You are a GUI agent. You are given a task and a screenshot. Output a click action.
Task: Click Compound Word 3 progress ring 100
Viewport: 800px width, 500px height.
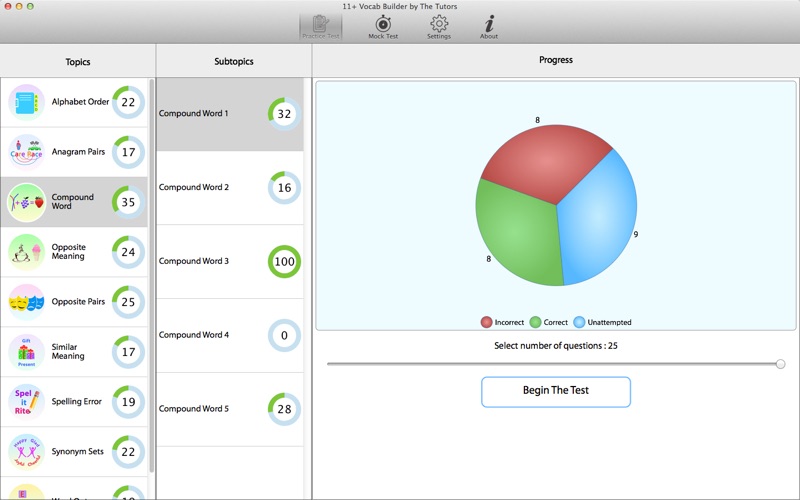pyautogui.click(x=284, y=262)
